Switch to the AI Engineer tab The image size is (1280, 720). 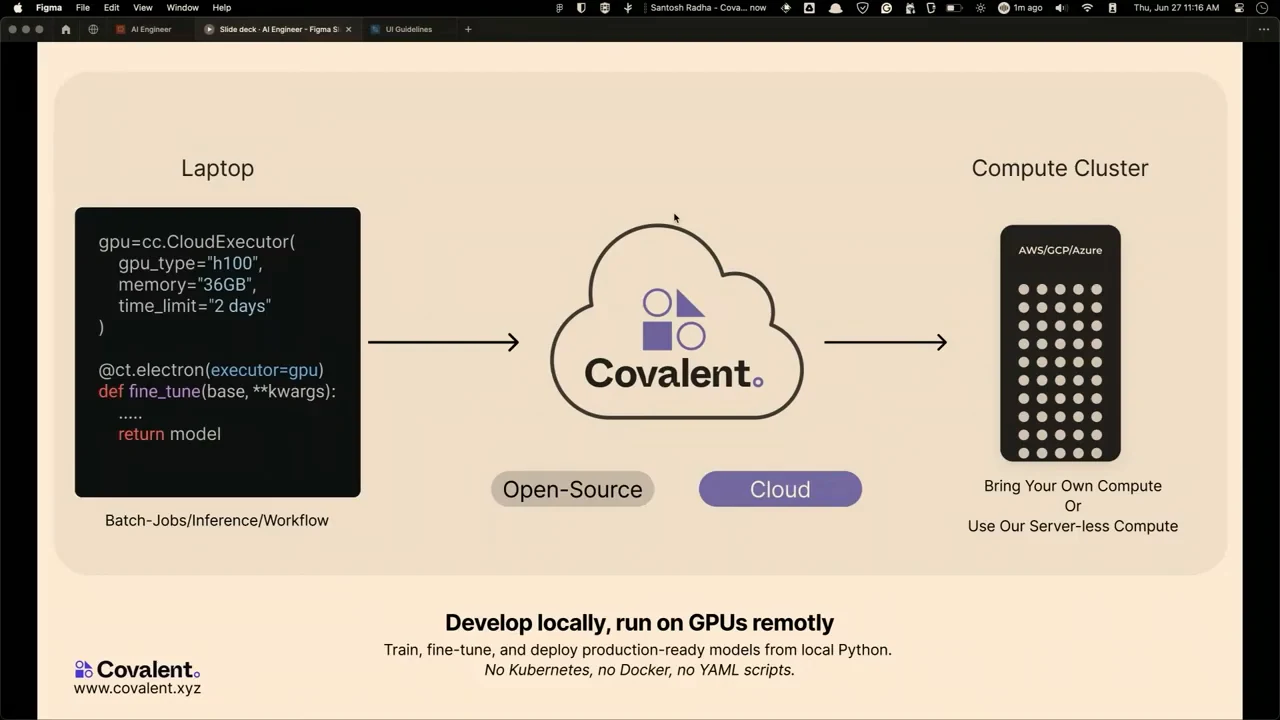(x=150, y=29)
